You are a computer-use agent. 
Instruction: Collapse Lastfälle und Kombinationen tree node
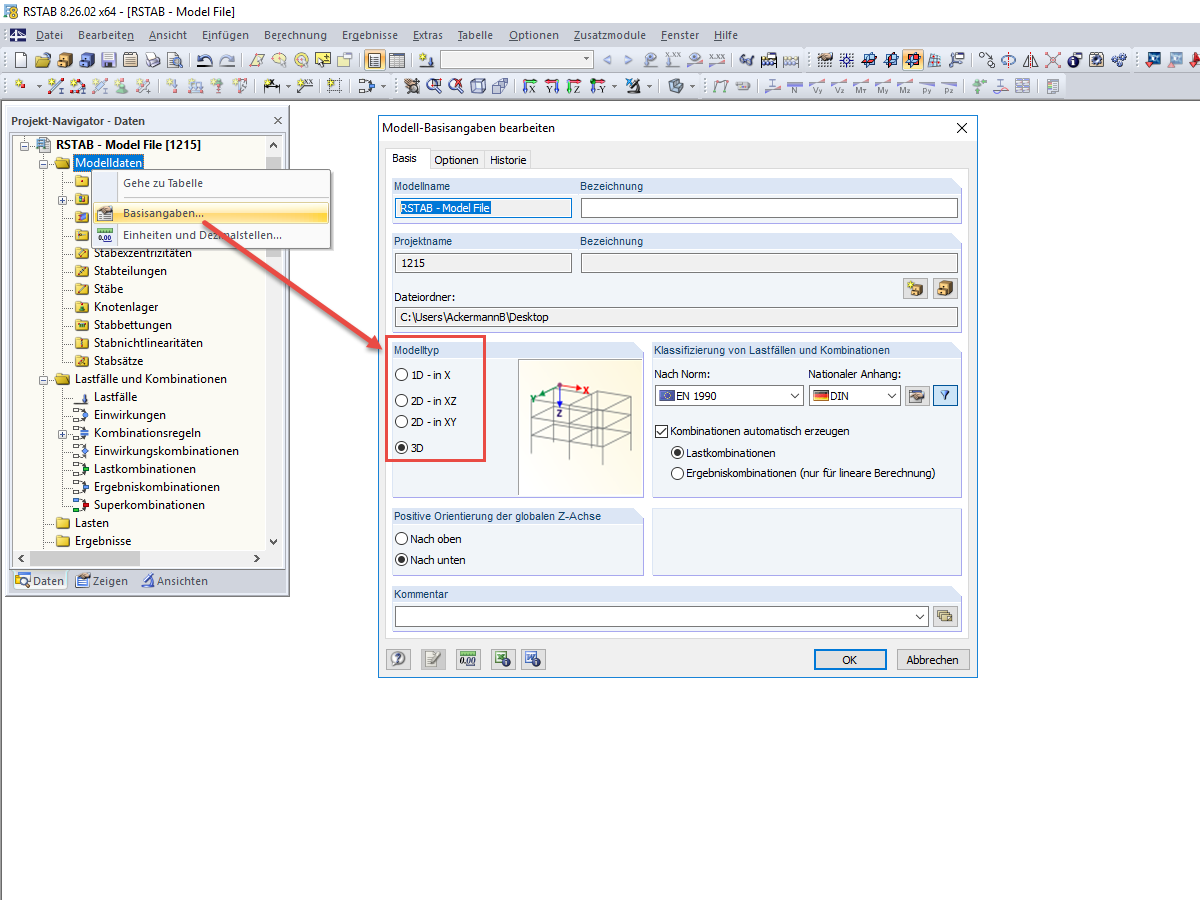(44, 379)
